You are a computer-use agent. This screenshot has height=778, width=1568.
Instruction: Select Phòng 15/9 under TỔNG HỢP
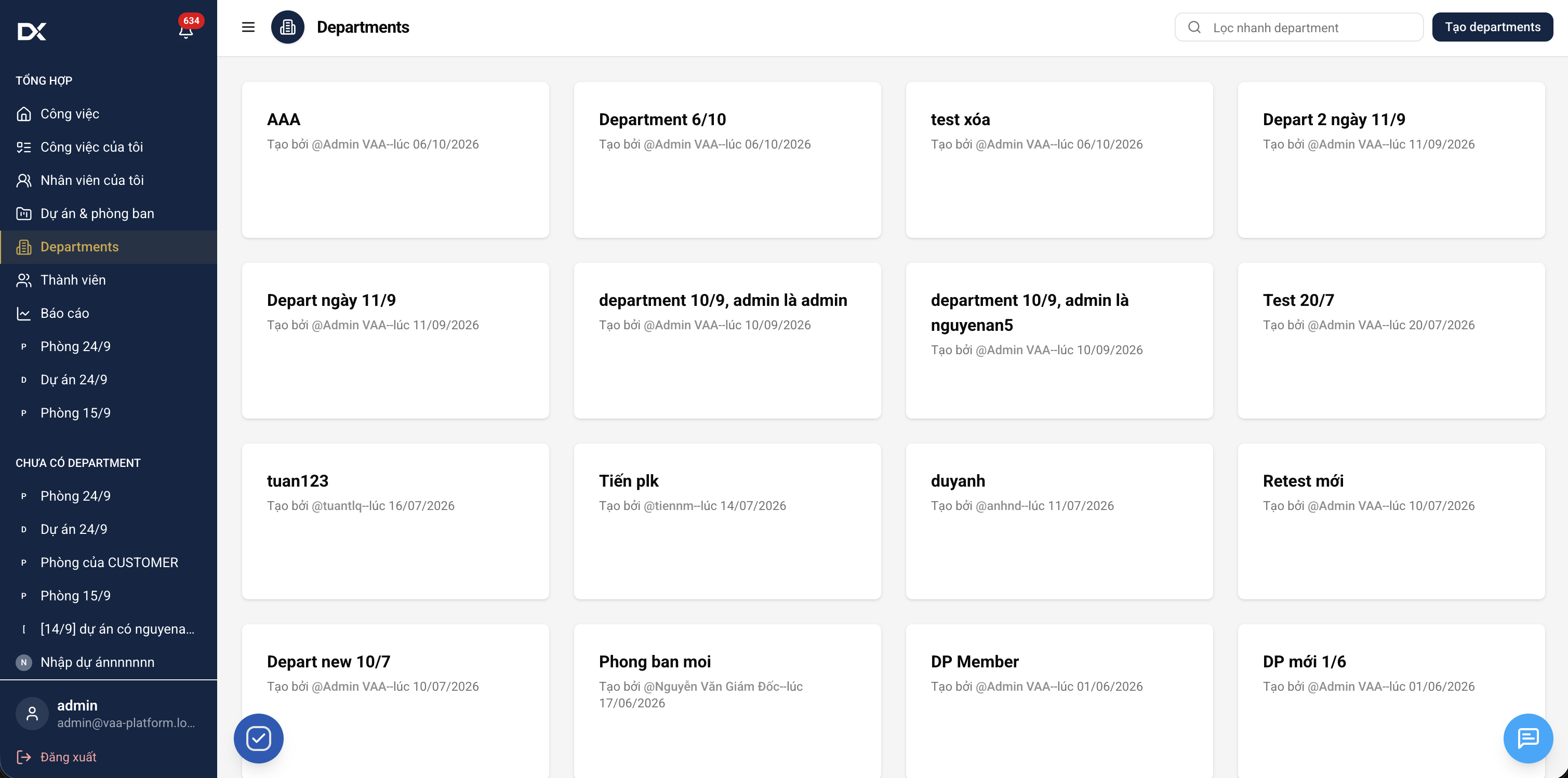tap(109, 413)
